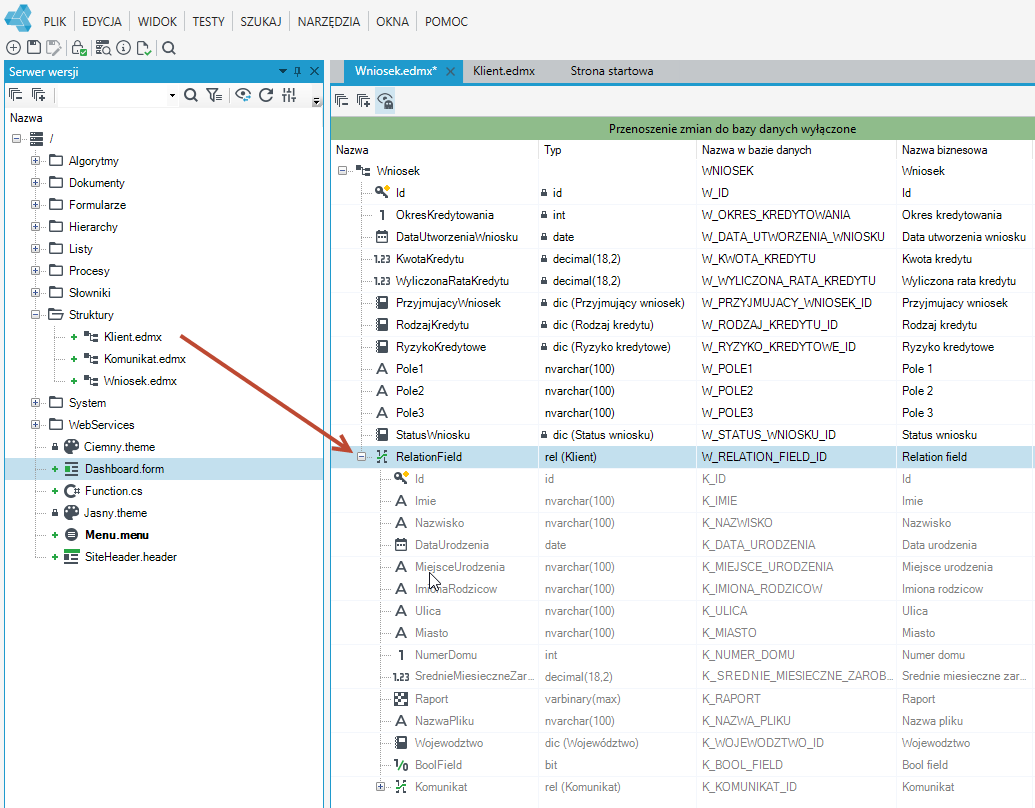Sort by the Typ column header
Viewport: 1035px width, 808px height.
point(617,150)
